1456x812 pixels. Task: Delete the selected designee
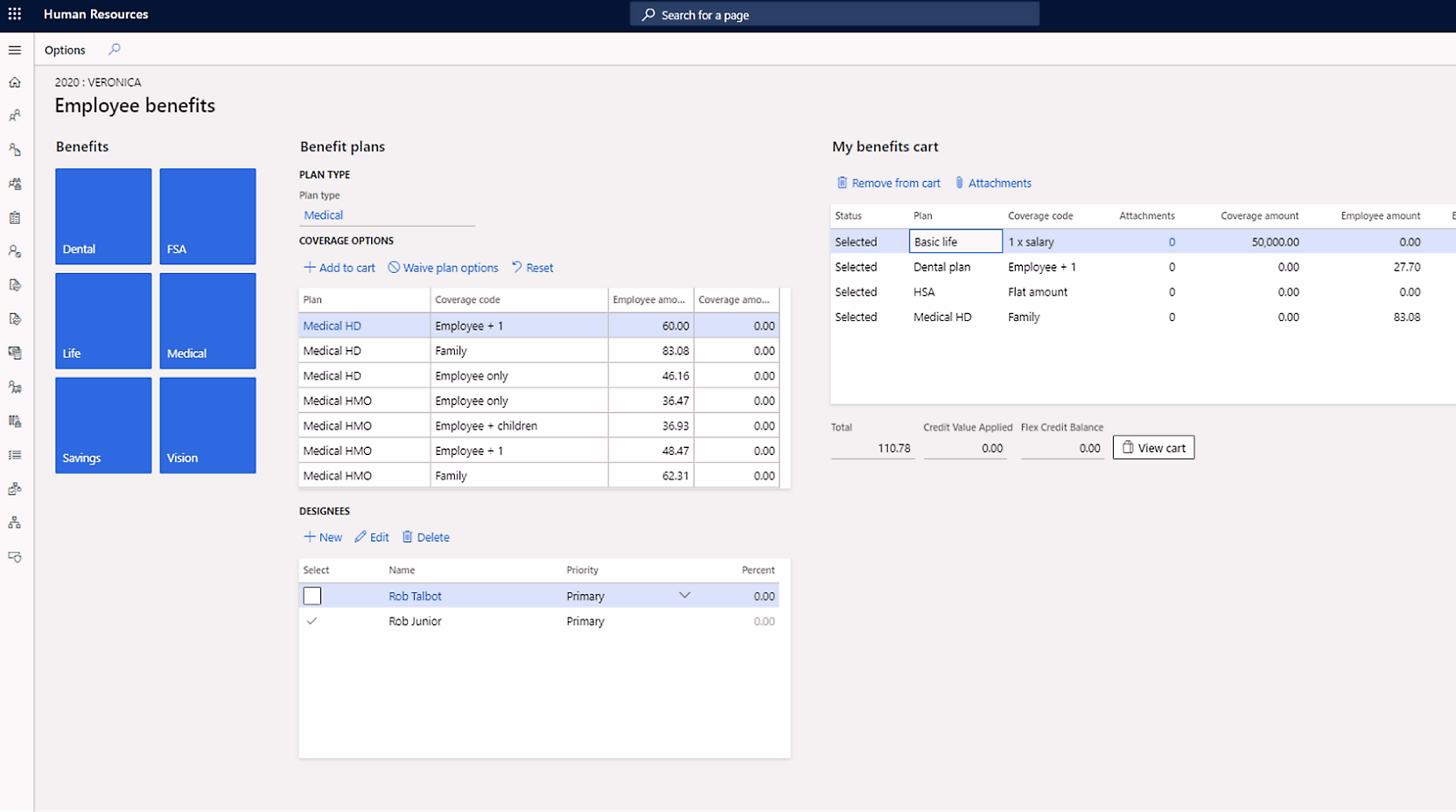(425, 537)
